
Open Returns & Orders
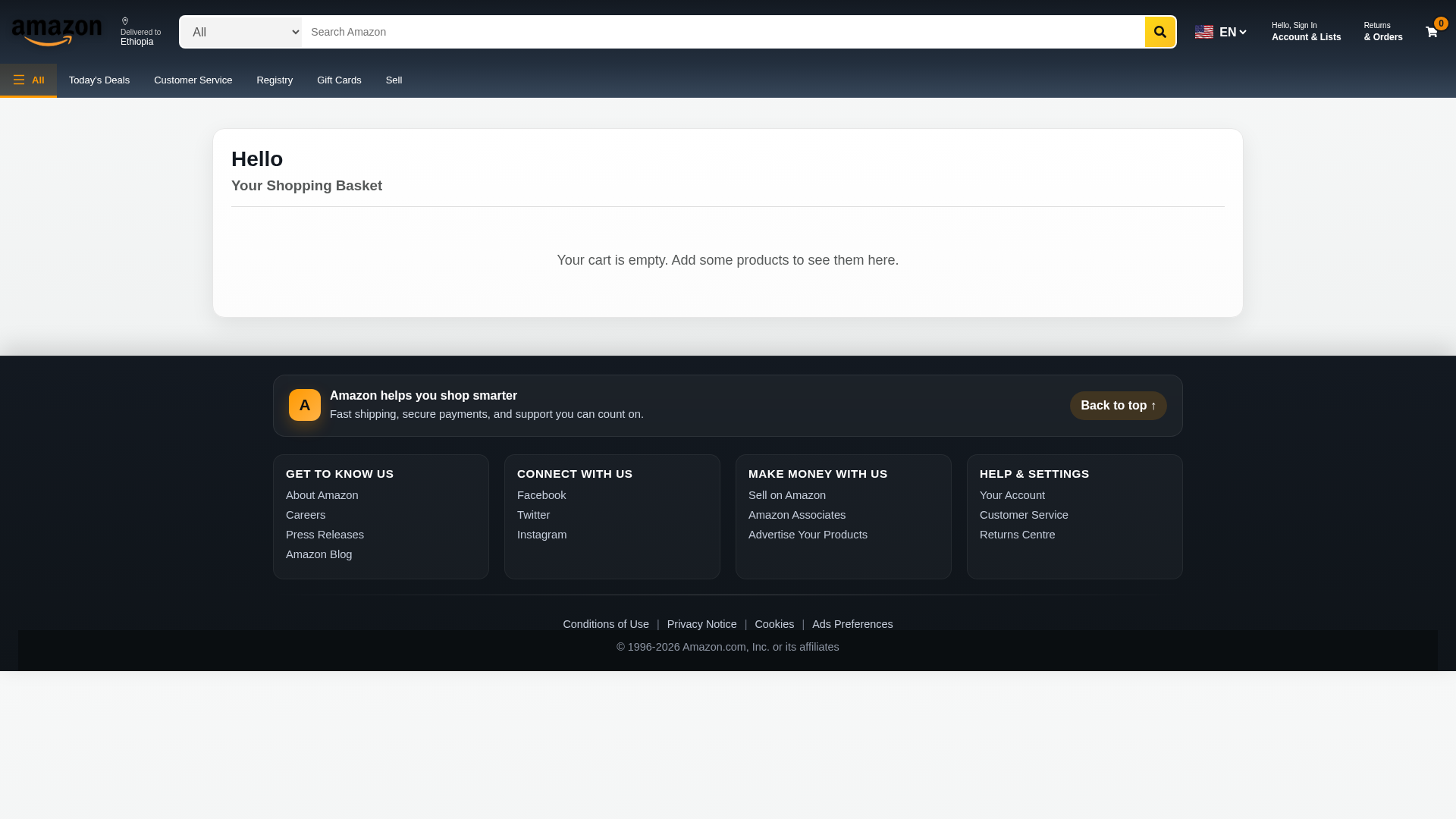tap(1382, 32)
